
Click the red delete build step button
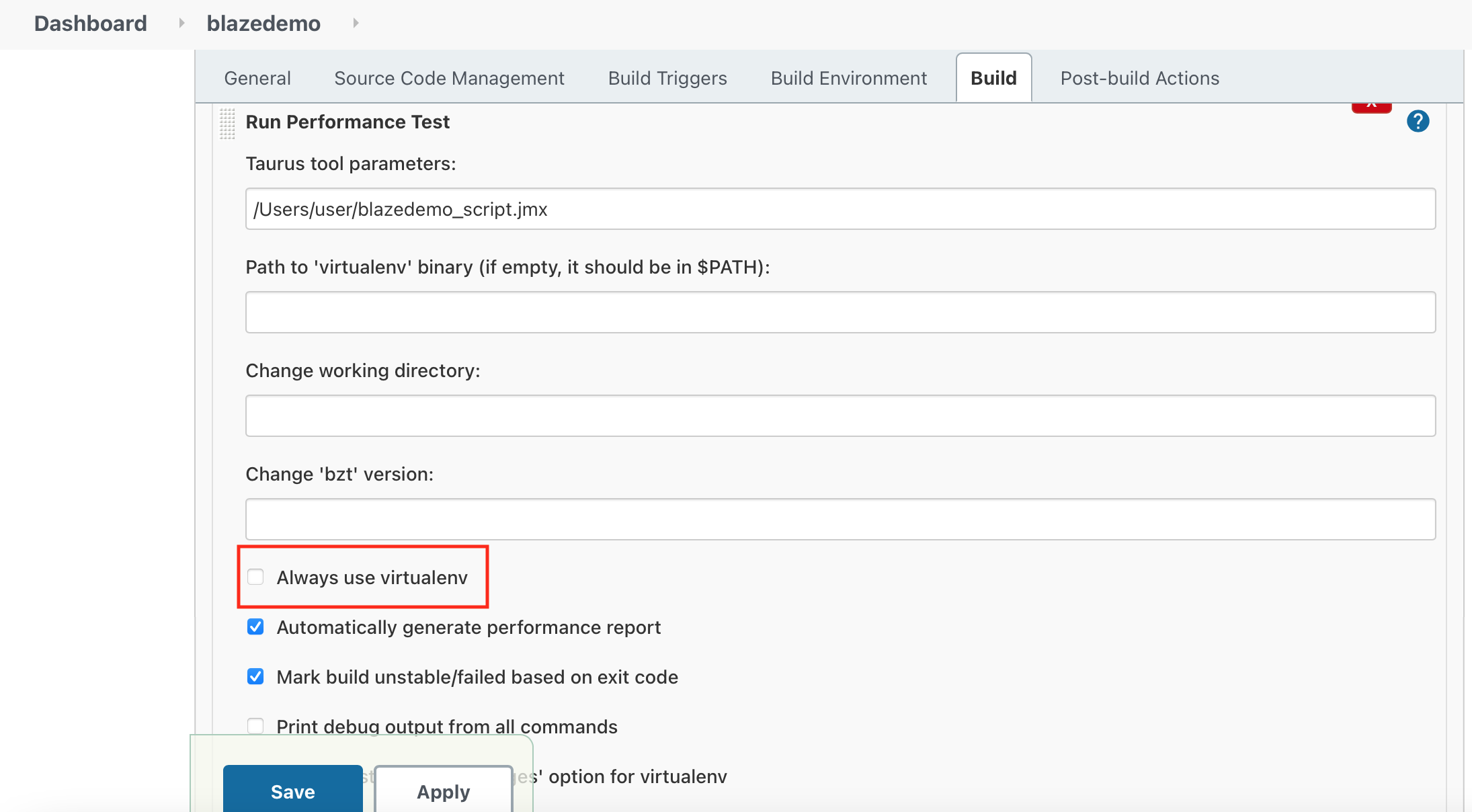(1371, 107)
